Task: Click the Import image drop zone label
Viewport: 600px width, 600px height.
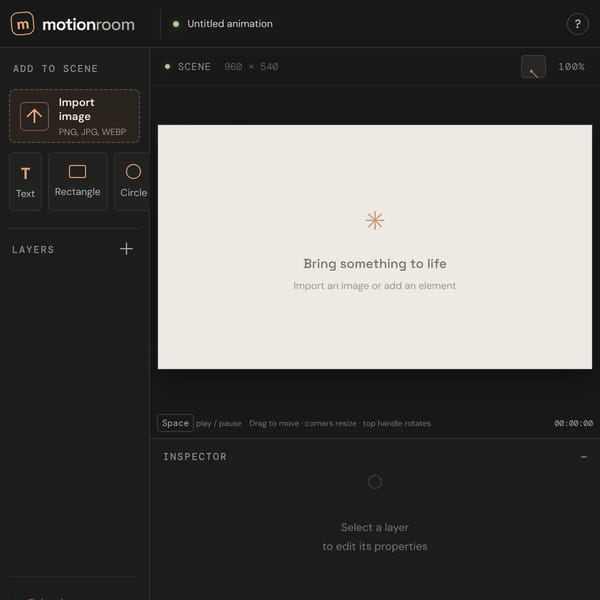Action: coord(77,109)
